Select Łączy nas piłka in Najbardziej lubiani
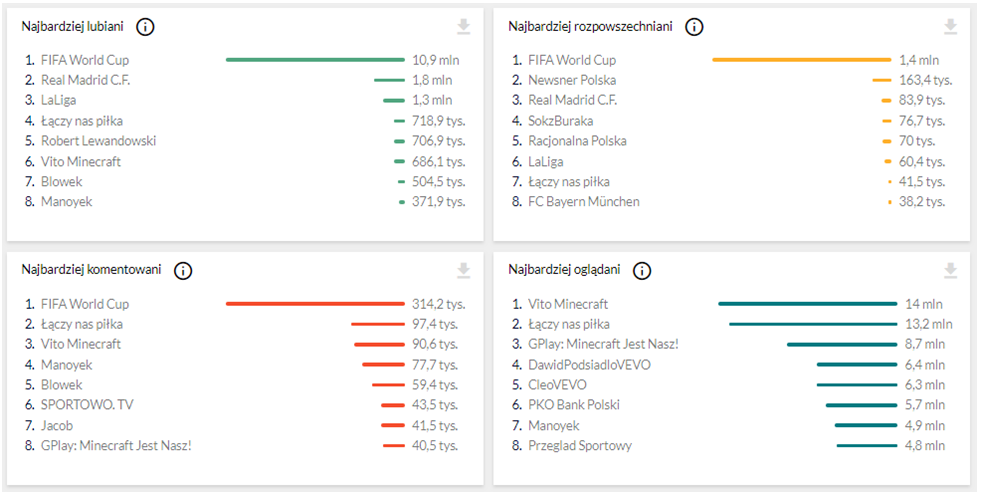Viewport: 997px width, 497px height. click(x=82, y=121)
